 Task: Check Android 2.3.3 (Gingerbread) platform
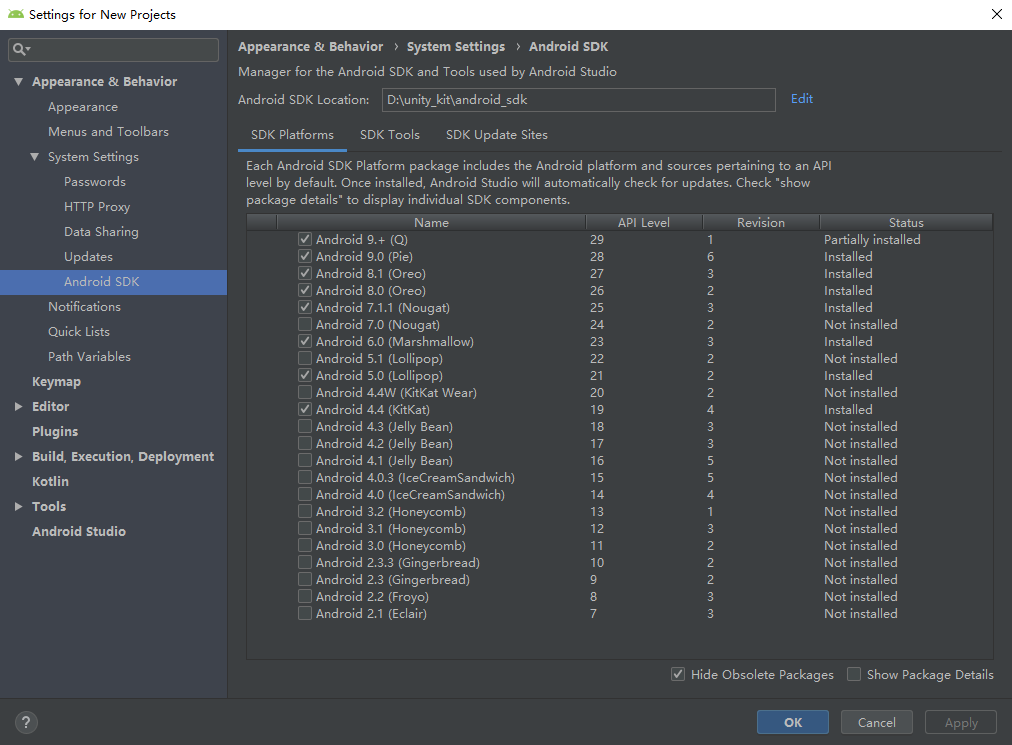[x=305, y=562]
